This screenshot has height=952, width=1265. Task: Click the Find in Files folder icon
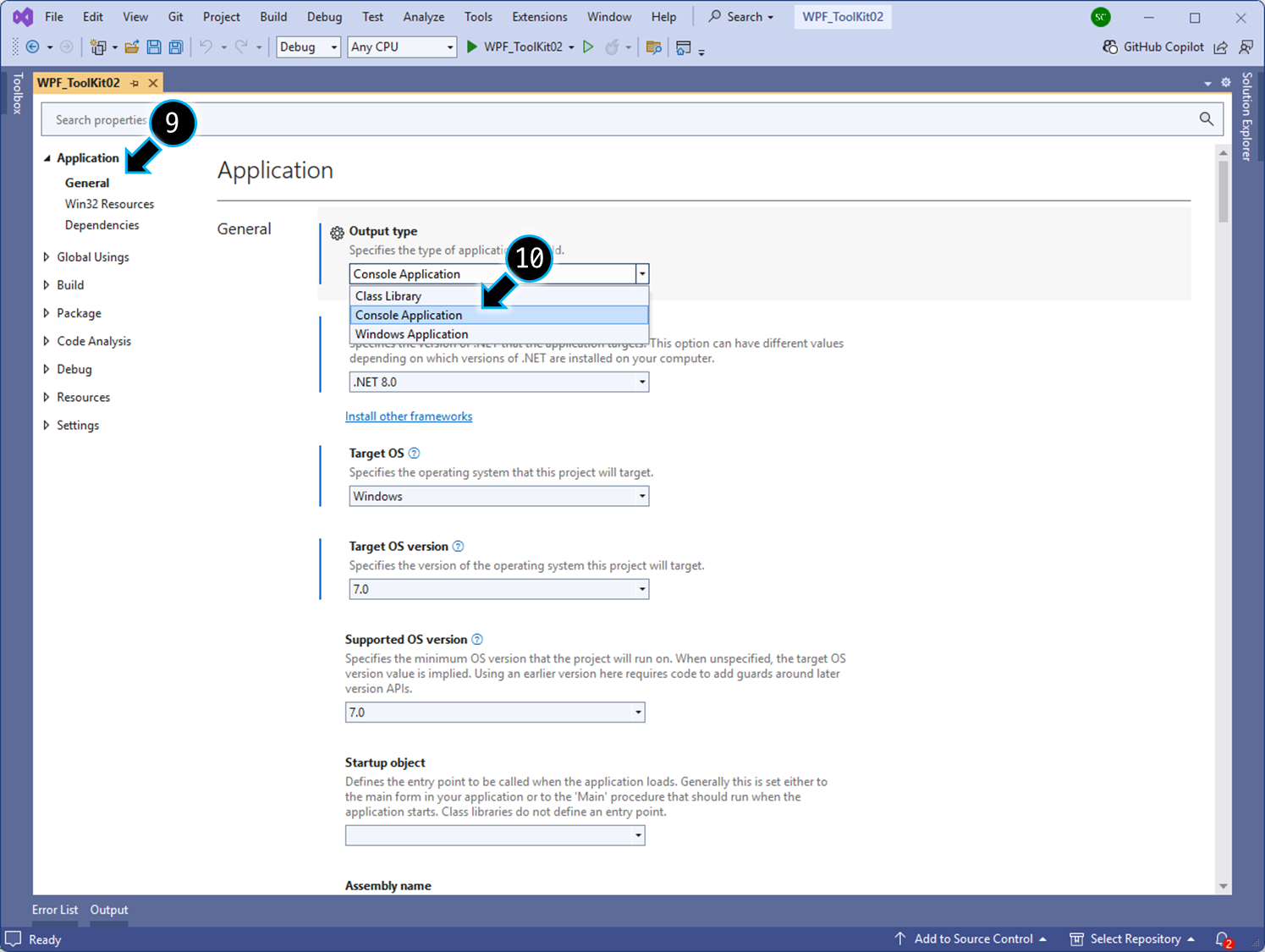point(653,47)
